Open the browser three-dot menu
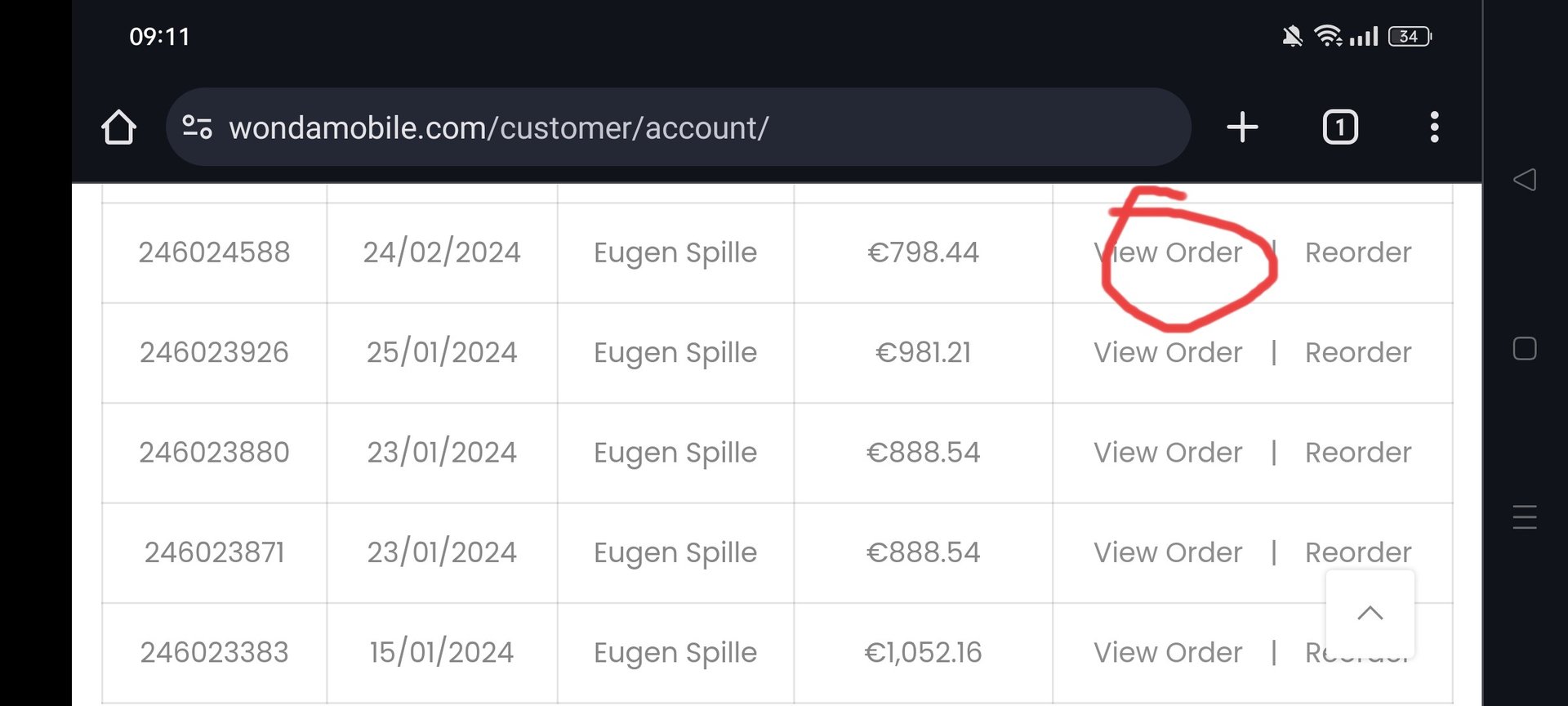The height and width of the screenshot is (706, 1568). tap(1434, 127)
